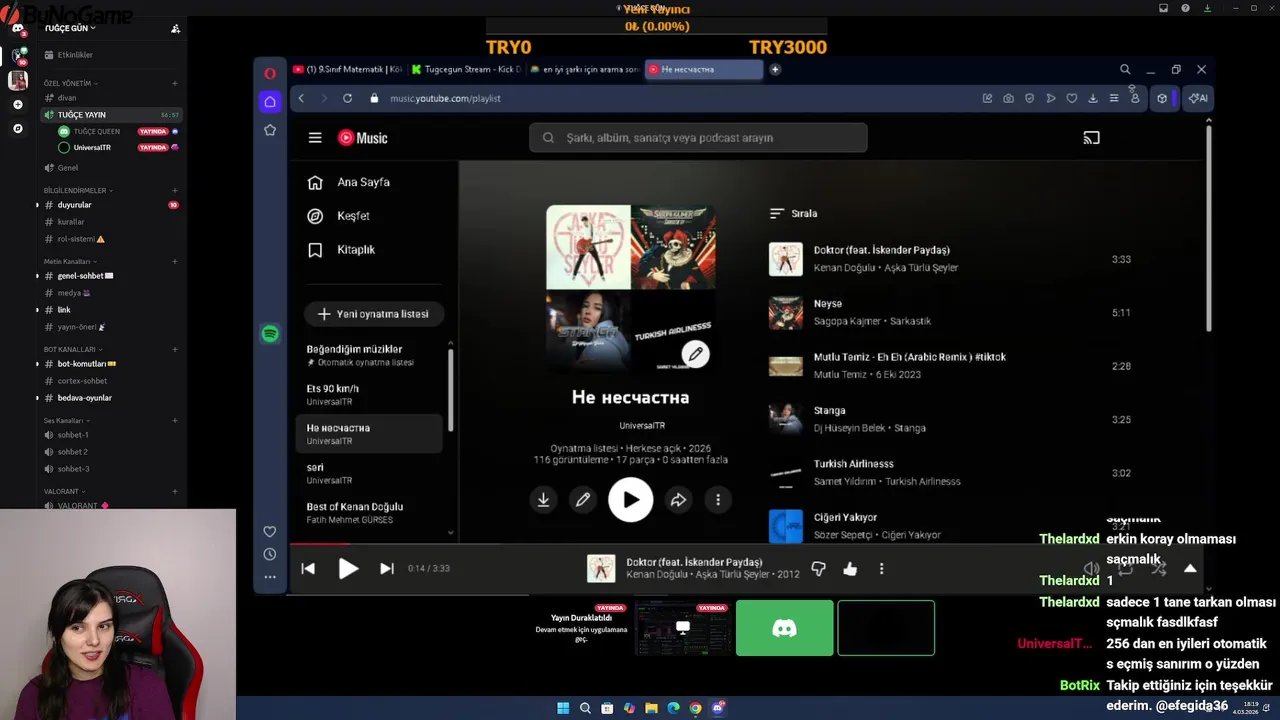
Task: Click the volume speaker icon in player bar
Action: click(1091, 568)
